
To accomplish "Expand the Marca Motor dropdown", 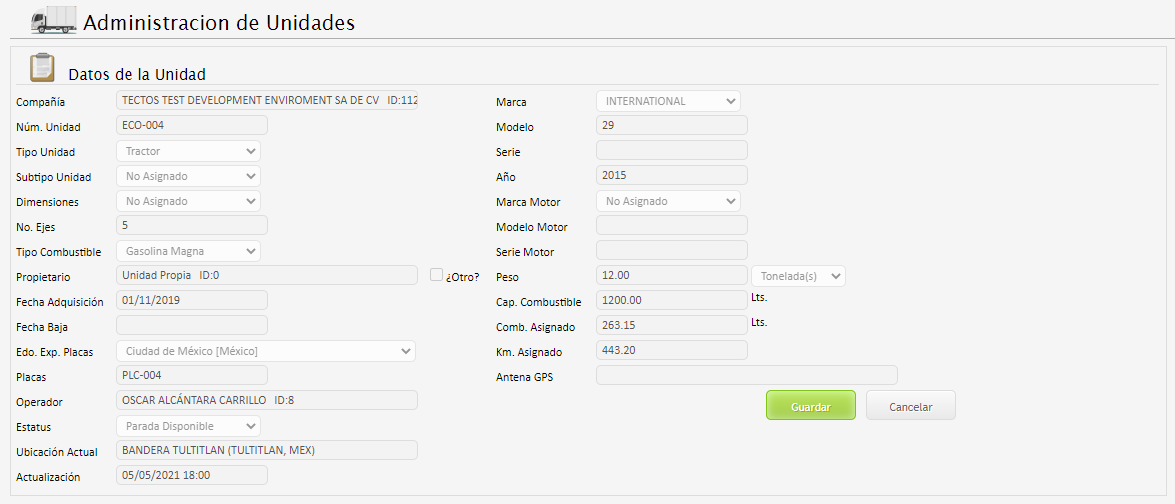I will [x=668, y=201].
